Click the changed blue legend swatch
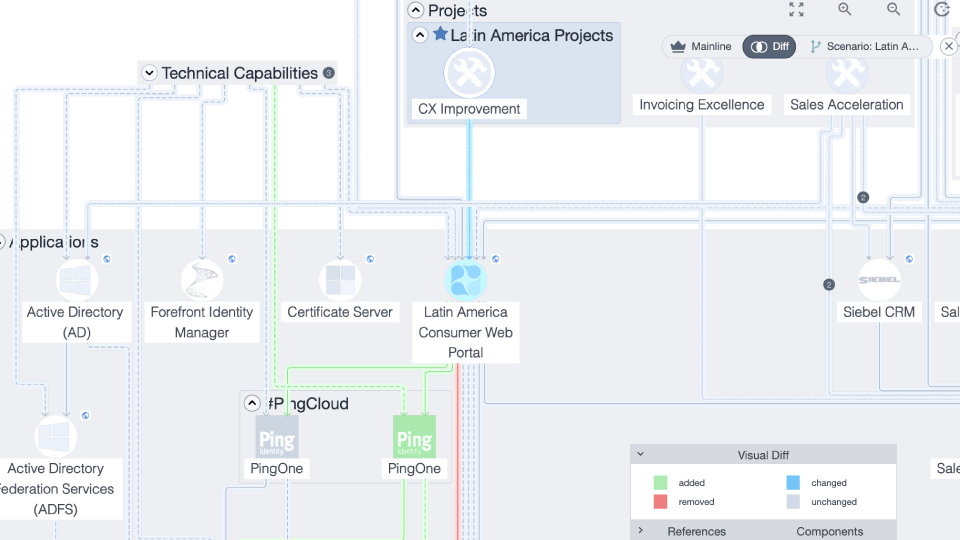The width and height of the screenshot is (960, 540). [793, 482]
